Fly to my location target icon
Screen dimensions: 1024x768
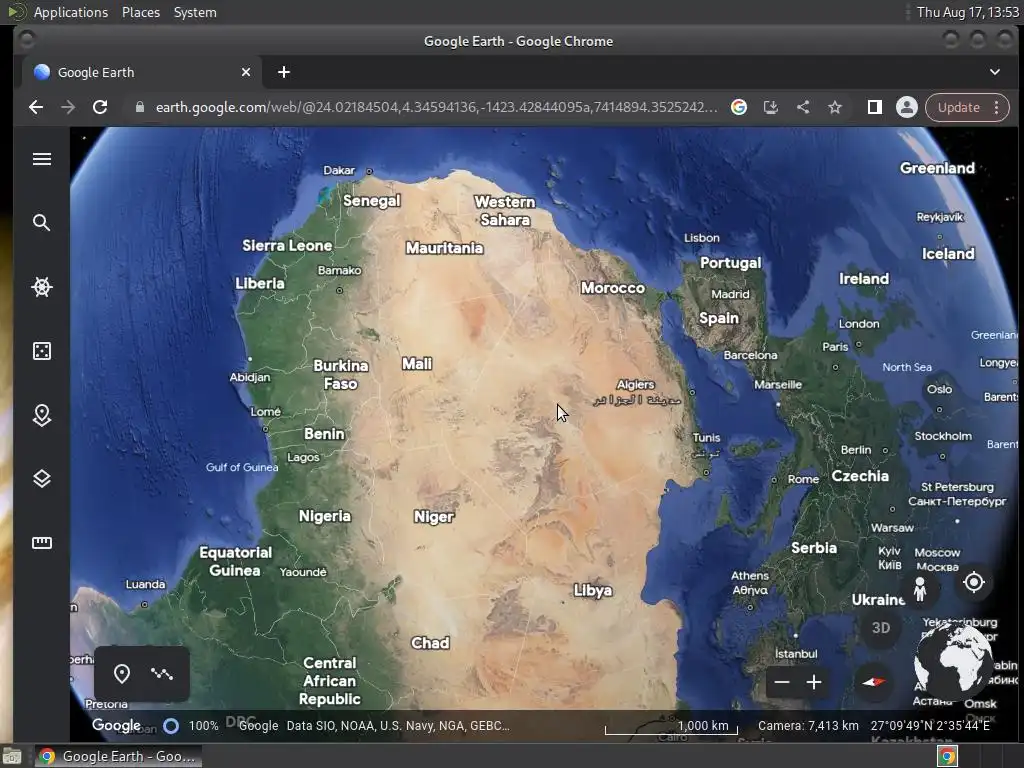[x=974, y=582]
